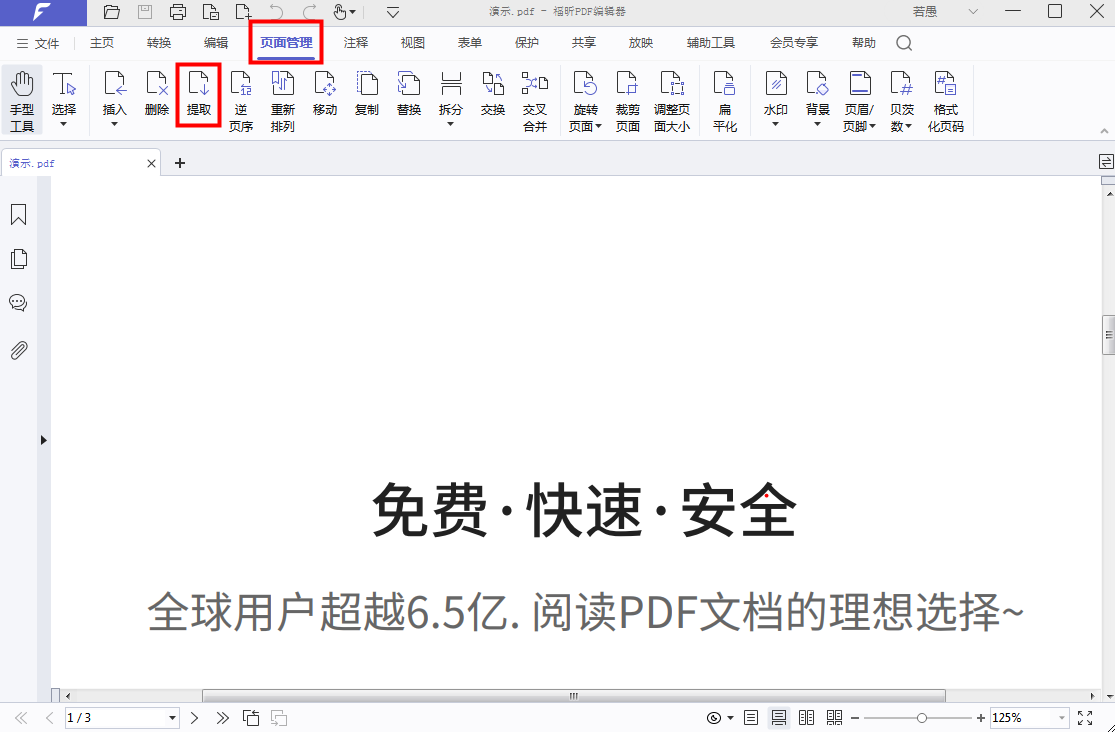Close the 演示.pdf document tab
This screenshot has width=1115, height=732.
click(151, 164)
